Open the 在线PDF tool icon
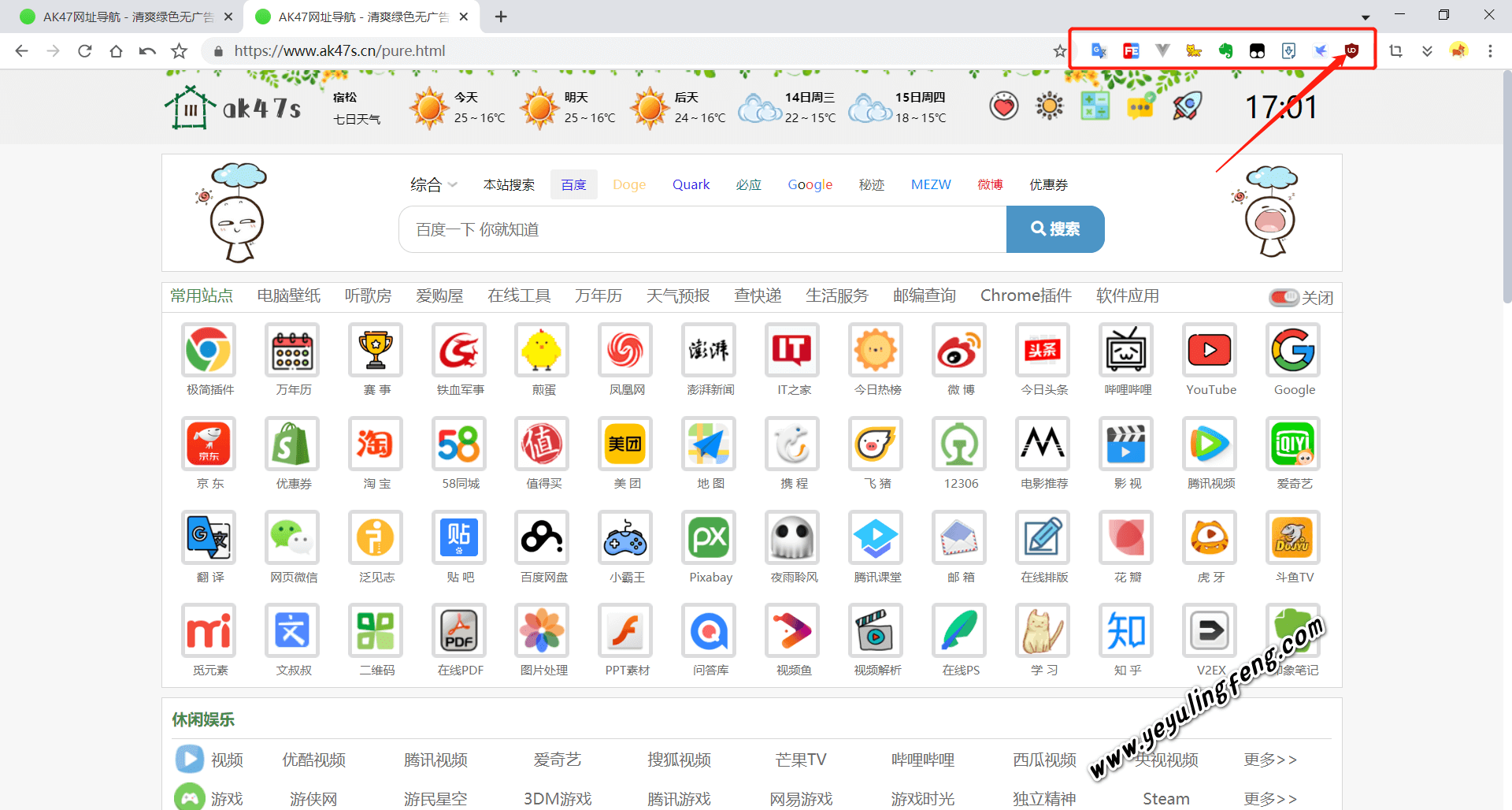Image resolution: width=1512 pixels, height=810 pixels. (459, 630)
